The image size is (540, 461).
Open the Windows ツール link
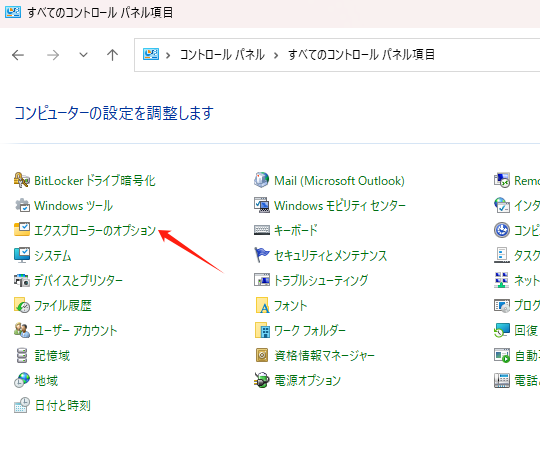pos(73,206)
